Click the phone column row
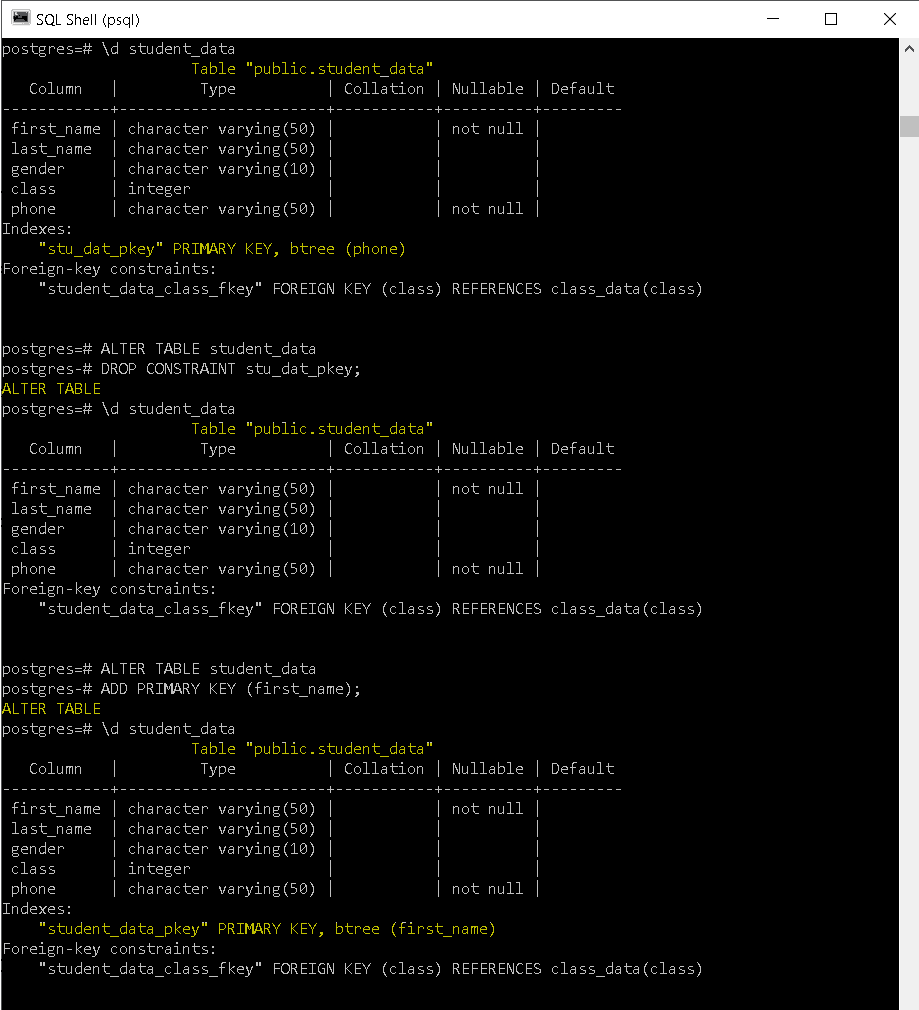The height and width of the screenshot is (1010, 919). 33,208
